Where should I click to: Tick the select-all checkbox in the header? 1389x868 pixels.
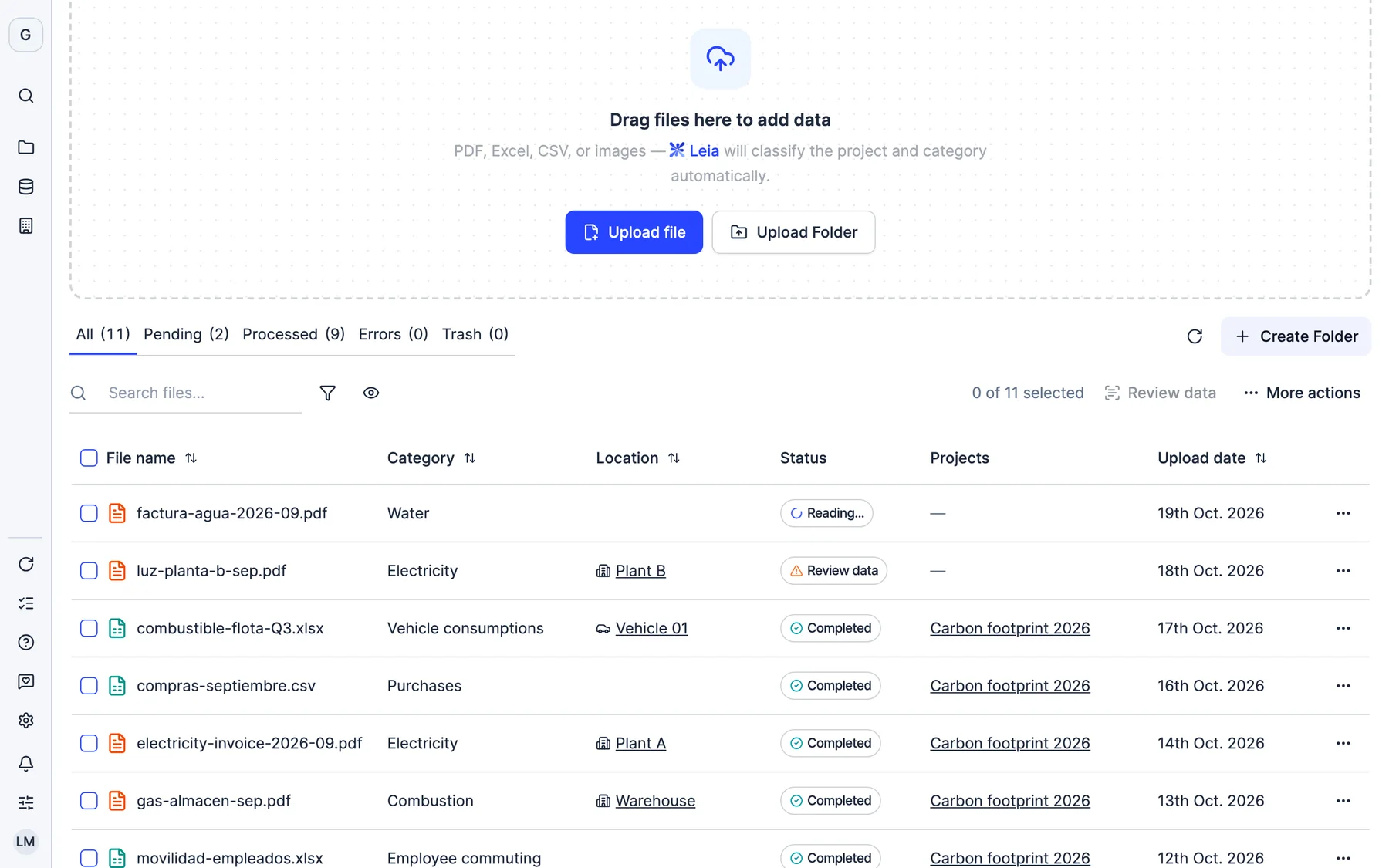89,458
